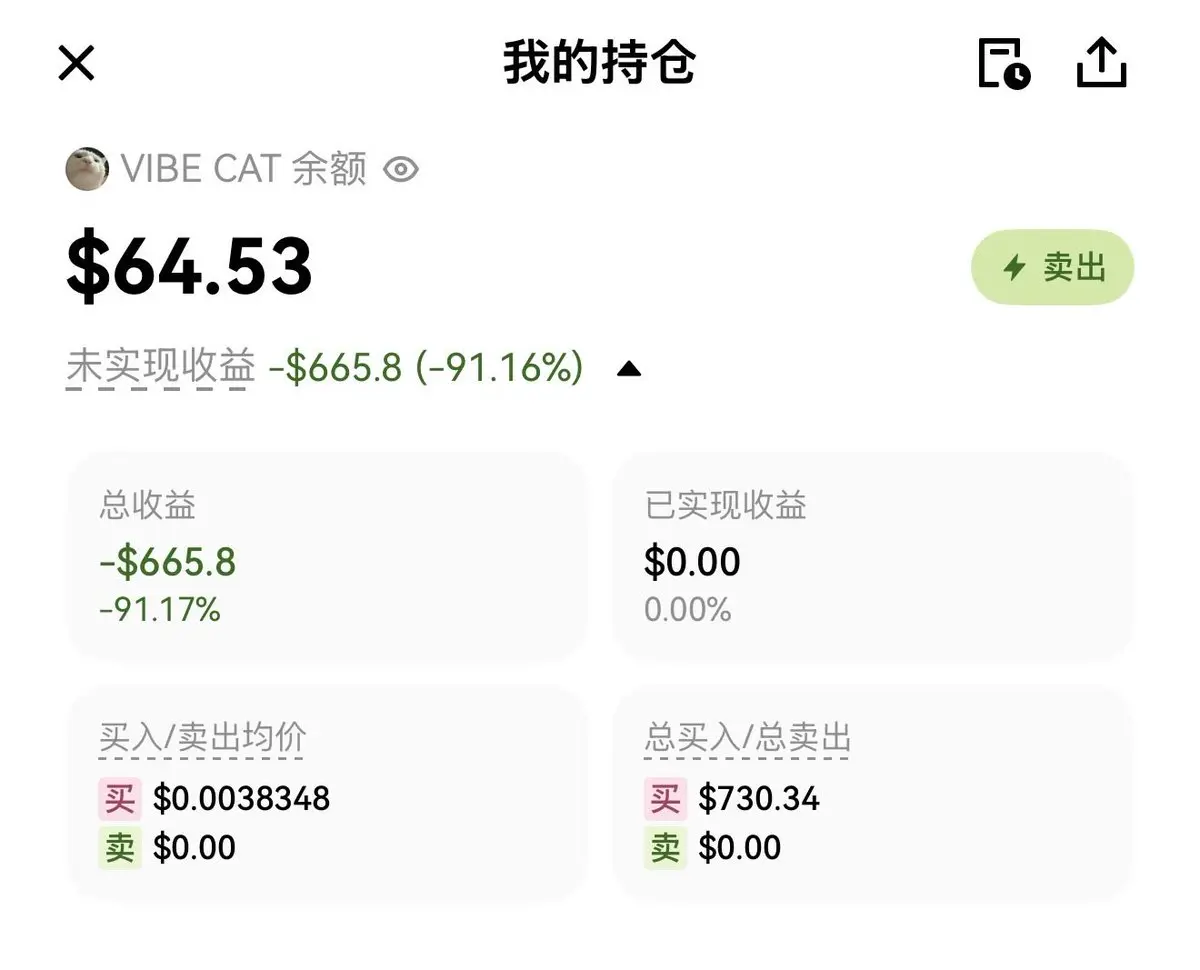Tap the green 卖出 sell button
Image resolution: width=1200 pixels, height=970 pixels.
pyautogui.click(x=1052, y=267)
